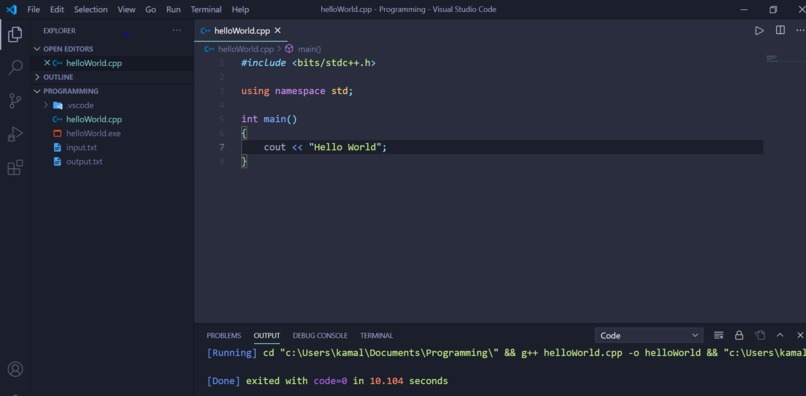Screen dimensions: 806x396
Task: Open editor More Actions ellipsis
Action: (x=799, y=30)
